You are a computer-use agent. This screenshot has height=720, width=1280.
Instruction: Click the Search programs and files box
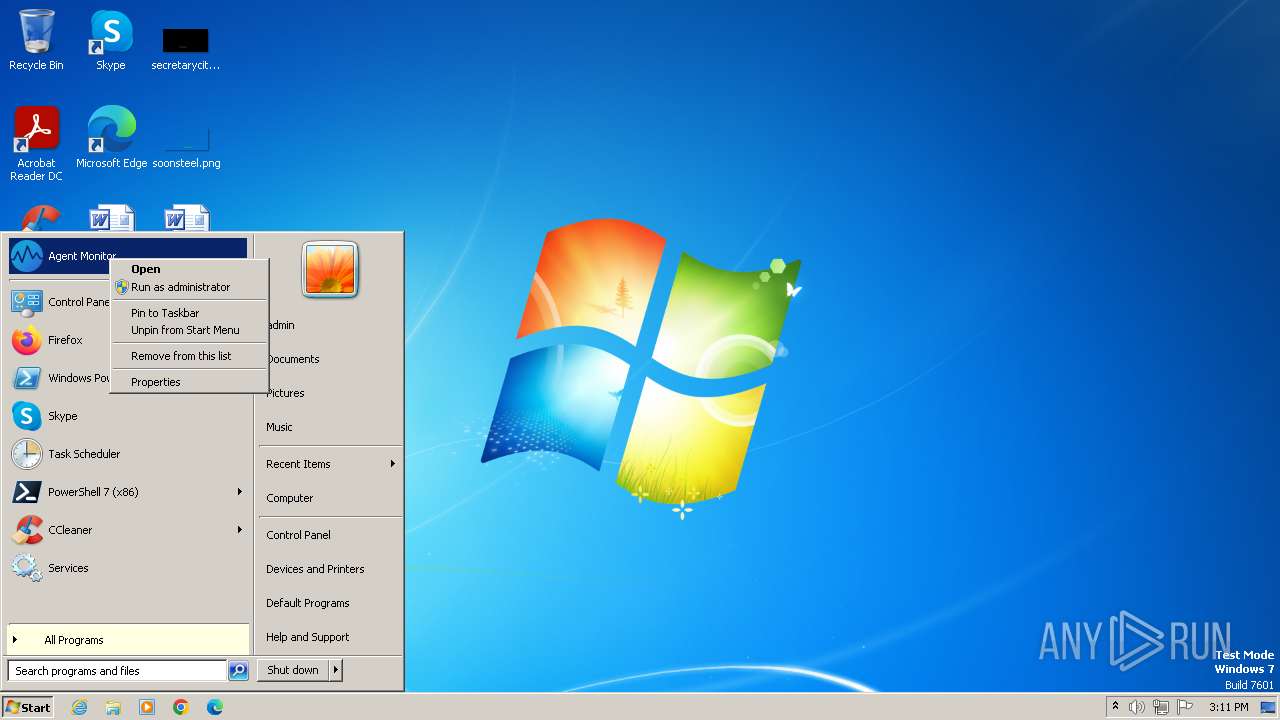(x=117, y=671)
